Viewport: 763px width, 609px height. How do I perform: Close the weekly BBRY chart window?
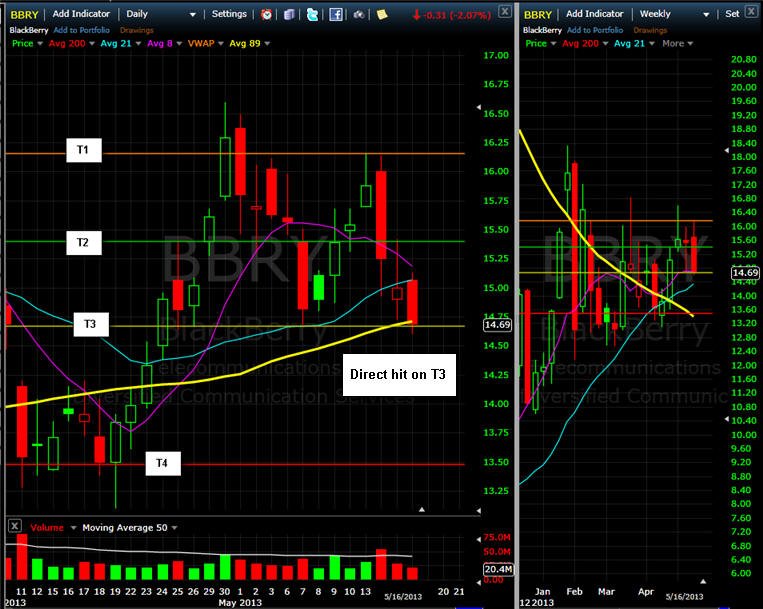(x=752, y=11)
